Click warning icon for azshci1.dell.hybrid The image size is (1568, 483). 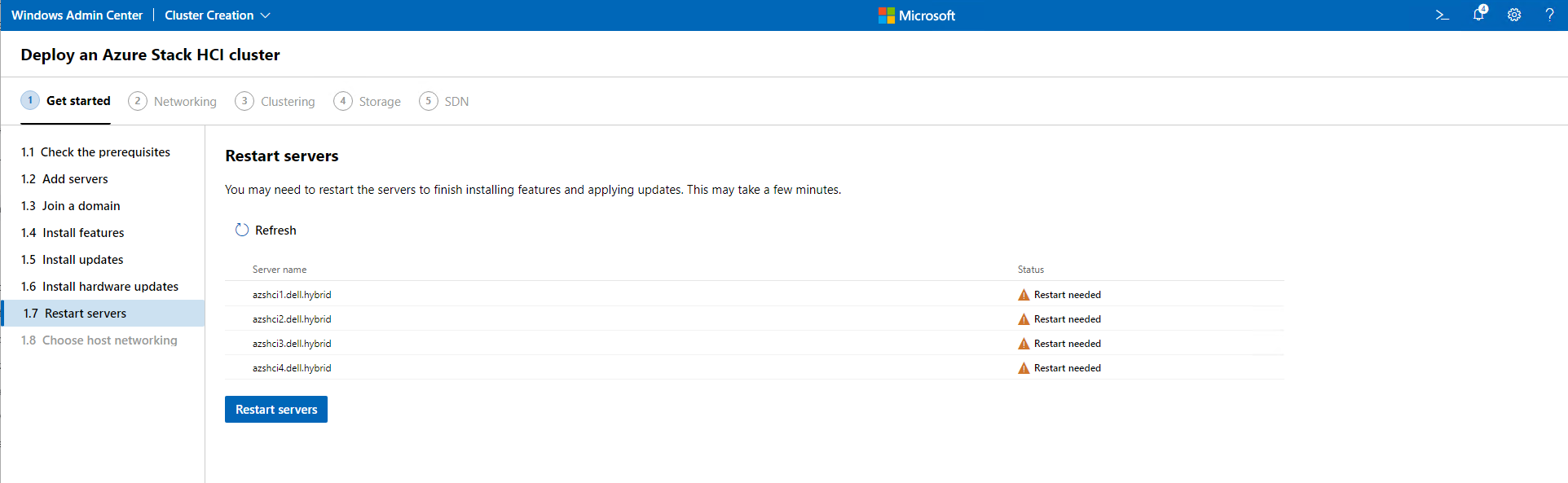(x=1024, y=295)
